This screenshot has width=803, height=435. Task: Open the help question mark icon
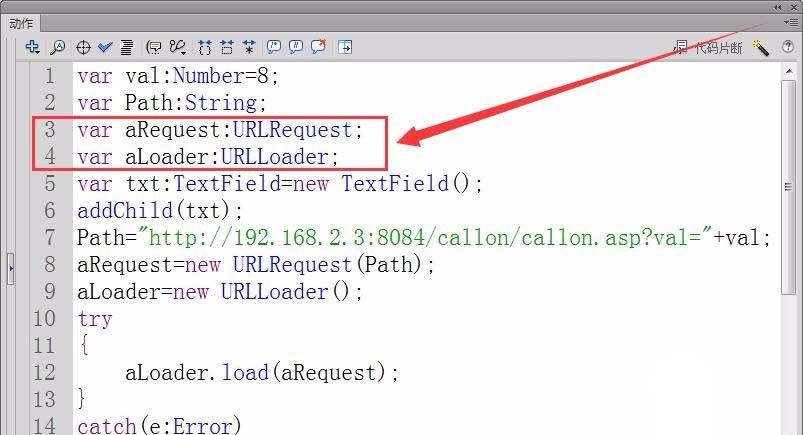click(788, 47)
